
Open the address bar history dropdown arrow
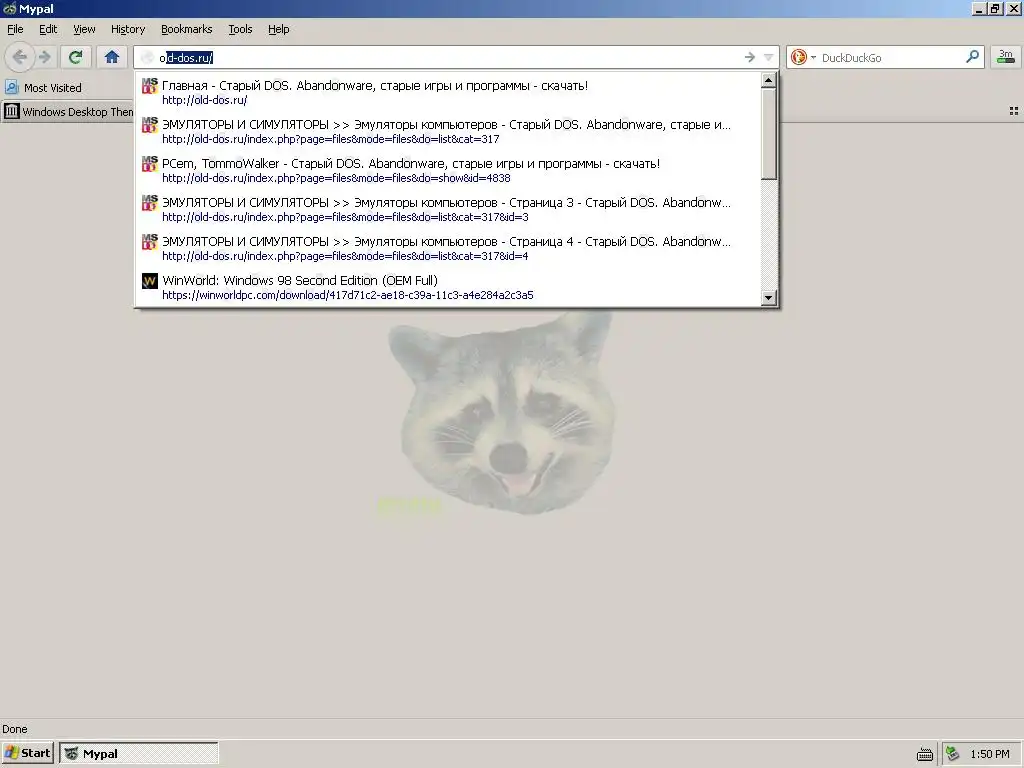(769, 57)
